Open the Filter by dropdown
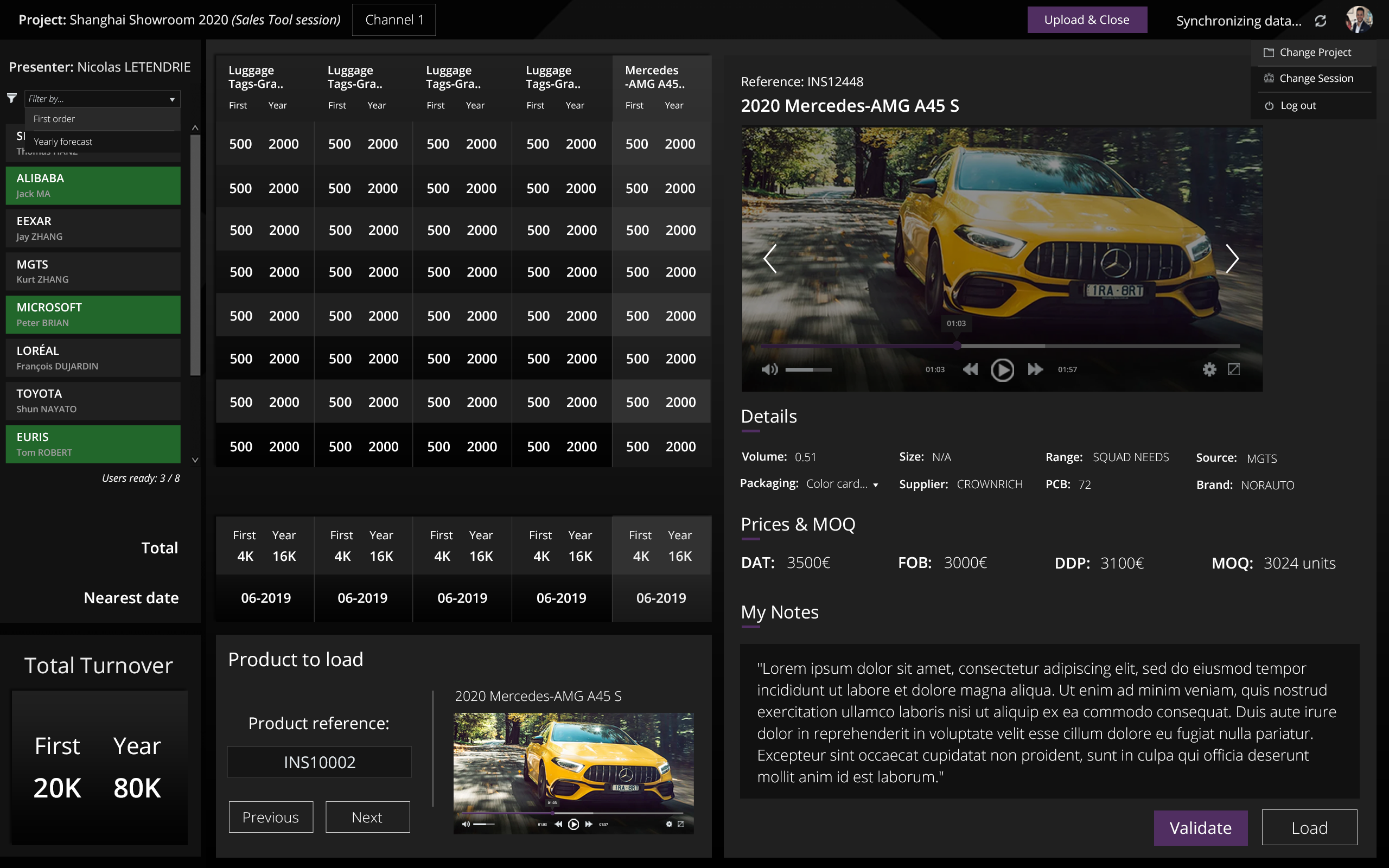 click(102, 99)
